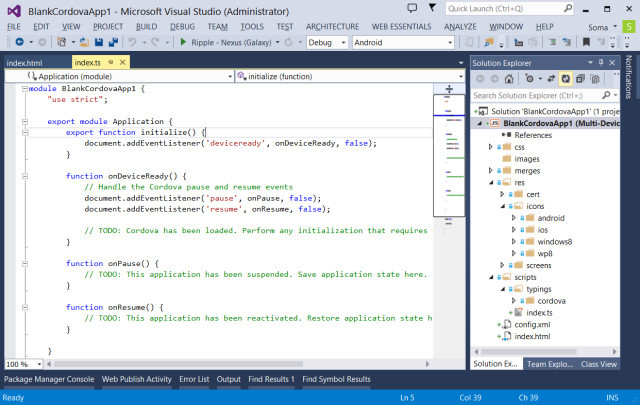
Task: Click the Search Solution Explorer field
Action: point(536,96)
